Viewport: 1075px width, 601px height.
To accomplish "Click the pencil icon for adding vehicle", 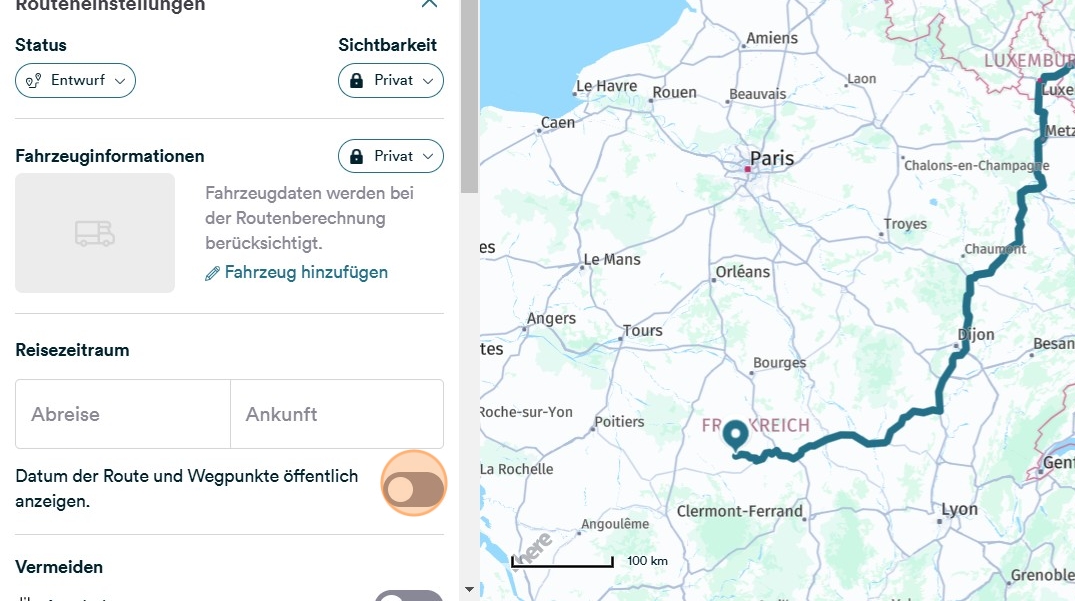I will (x=212, y=273).
